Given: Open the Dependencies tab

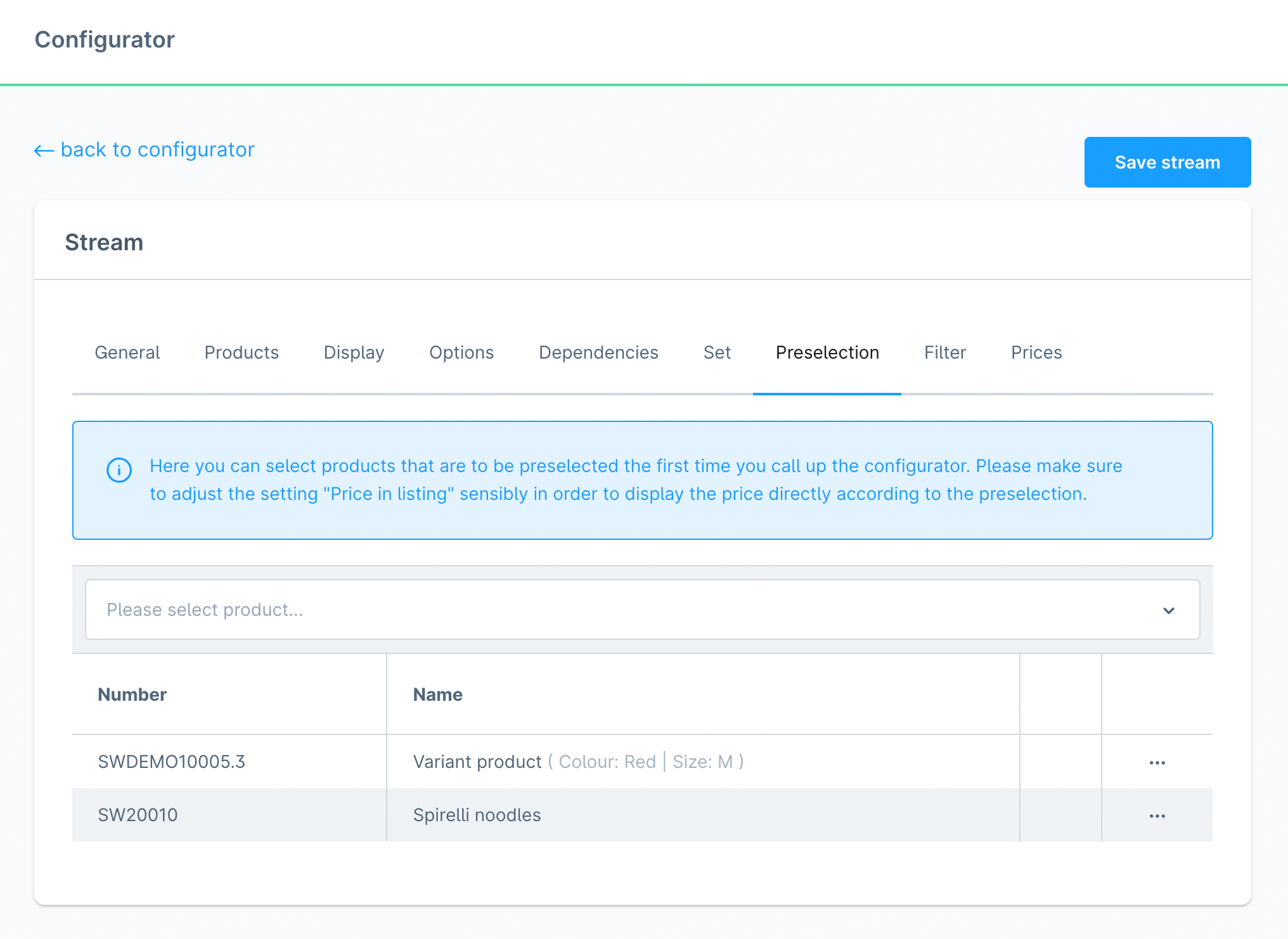Looking at the screenshot, I should pos(598,352).
